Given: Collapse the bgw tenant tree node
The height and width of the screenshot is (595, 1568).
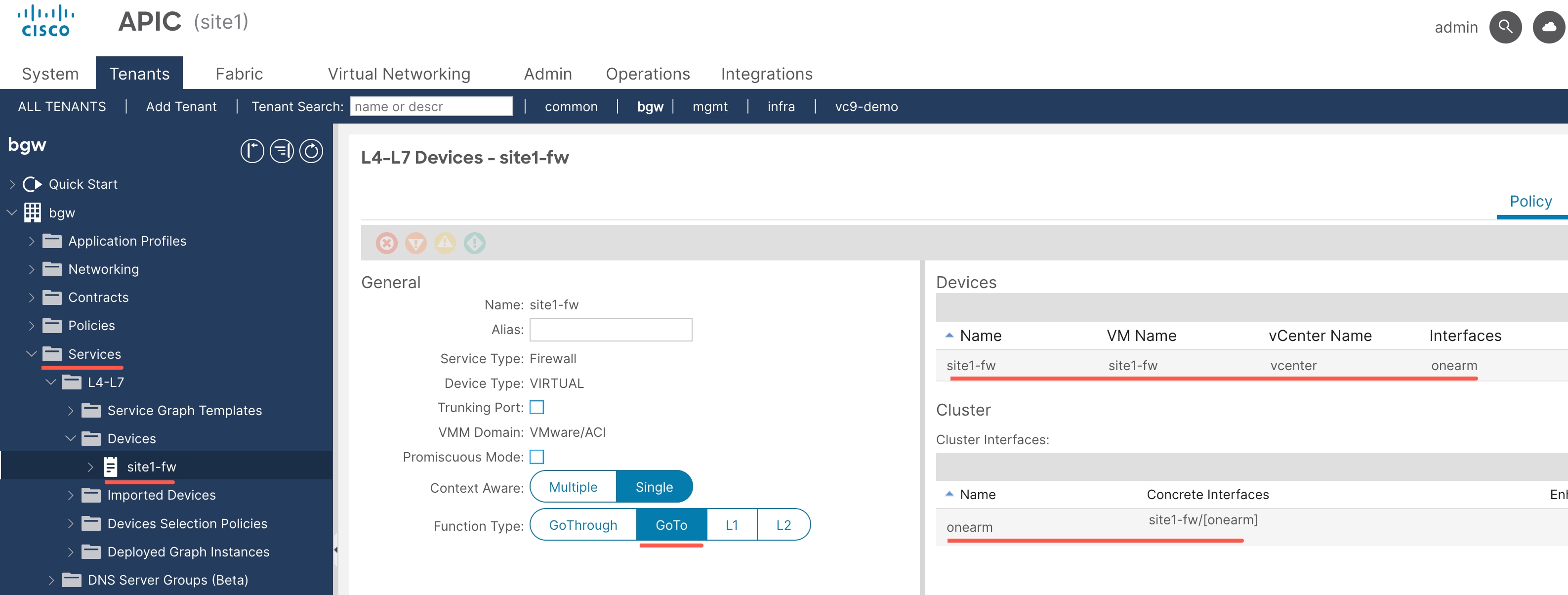Looking at the screenshot, I should (x=12, y=212).
